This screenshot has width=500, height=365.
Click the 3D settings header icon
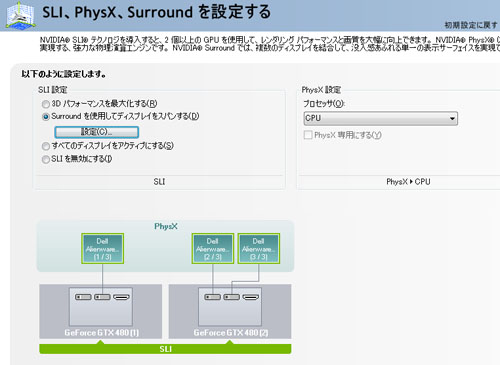pos(21,16)
